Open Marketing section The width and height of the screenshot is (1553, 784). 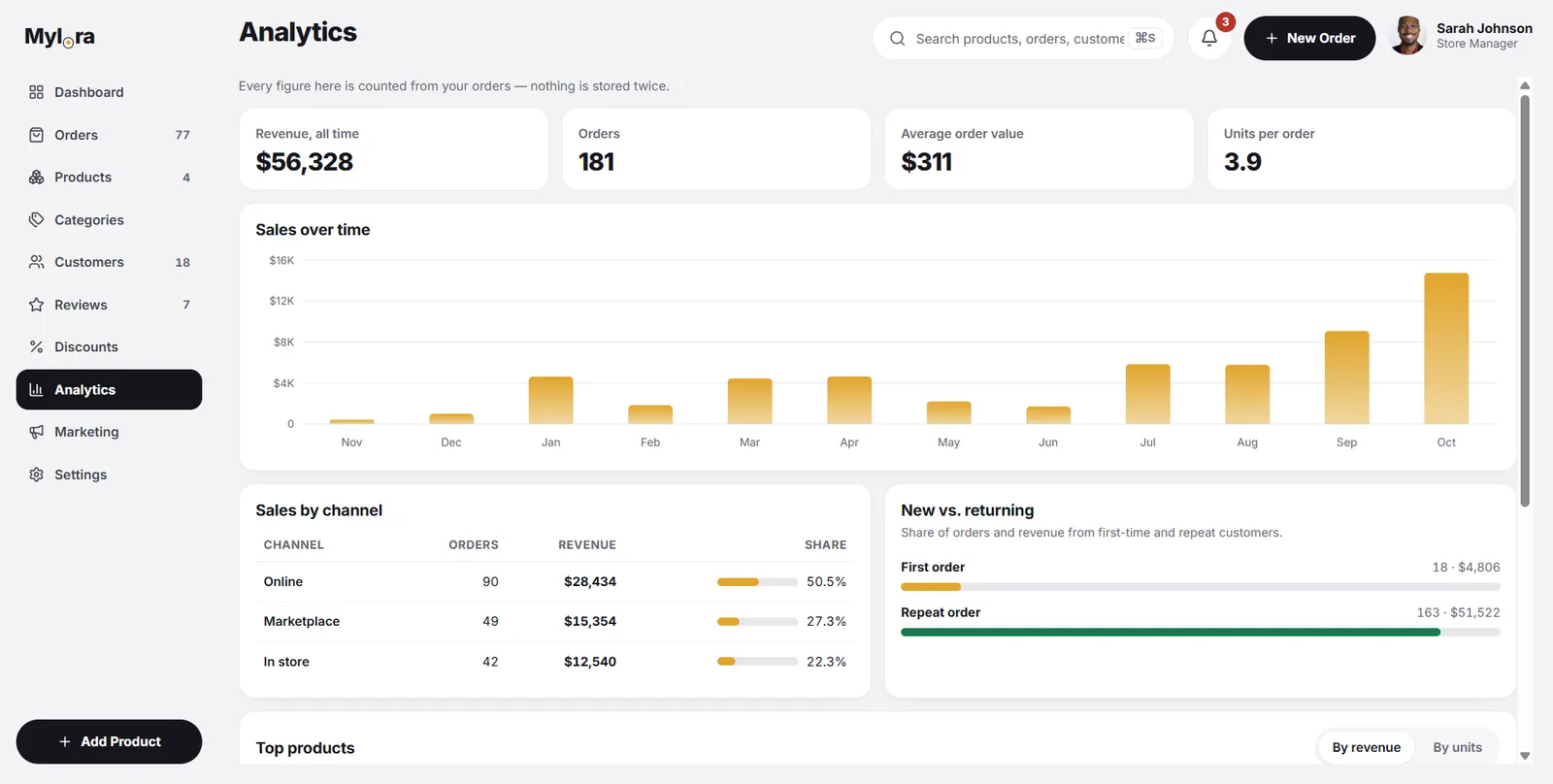click(109, 432)
